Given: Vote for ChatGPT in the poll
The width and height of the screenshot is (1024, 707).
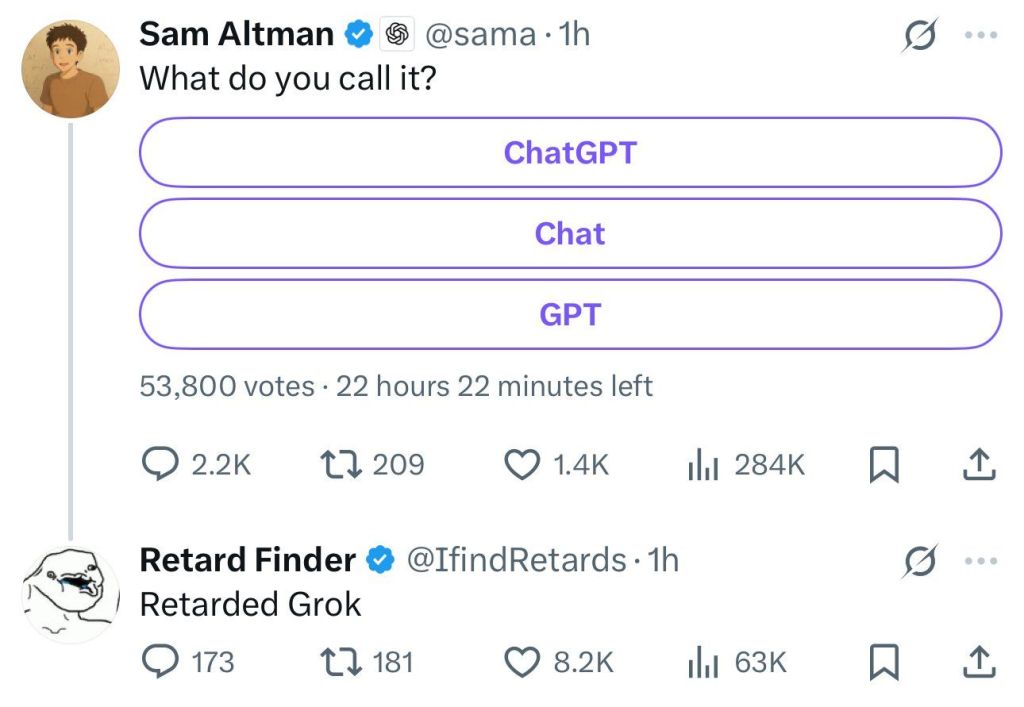Looking at the screenshot, I should coord(570,153).
